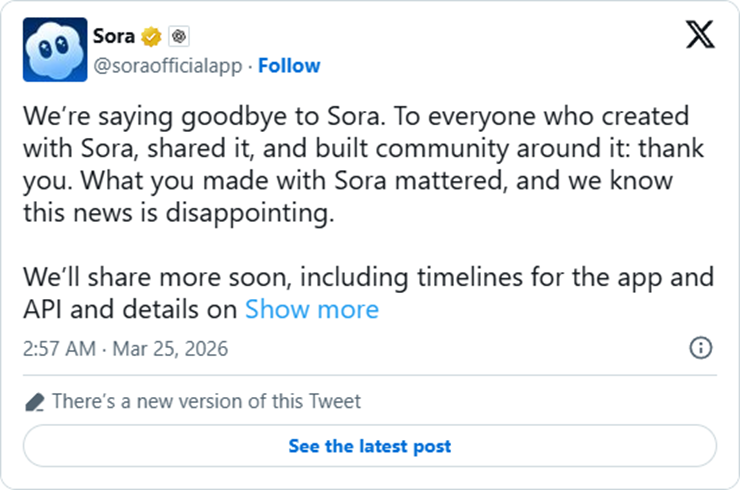Open the @soraofficialapp handle link
Image resolution: width=740 pixels, height=491 pixels.
168,66
